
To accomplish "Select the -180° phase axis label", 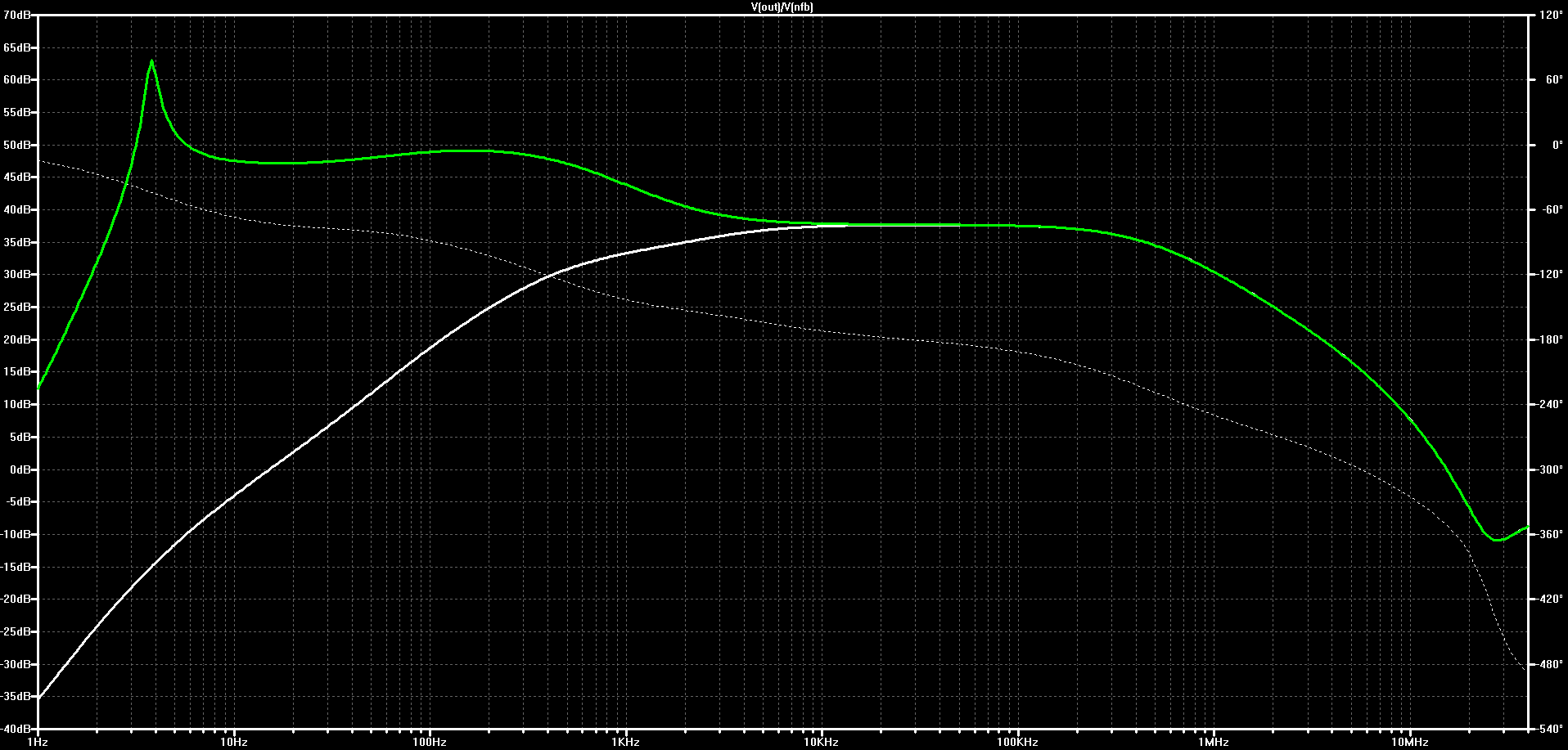I will point(1550,339).
